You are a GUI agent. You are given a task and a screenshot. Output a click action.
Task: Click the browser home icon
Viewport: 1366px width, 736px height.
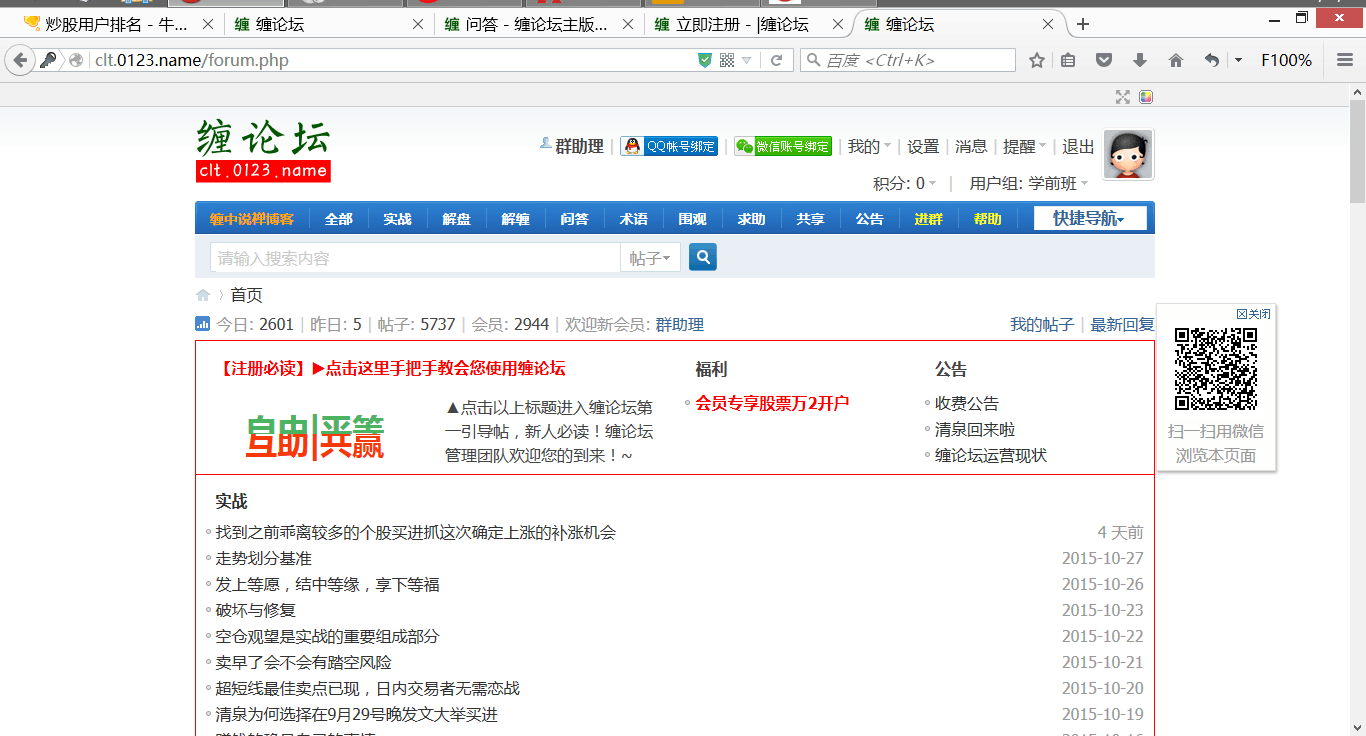[x=1176, y=60]
